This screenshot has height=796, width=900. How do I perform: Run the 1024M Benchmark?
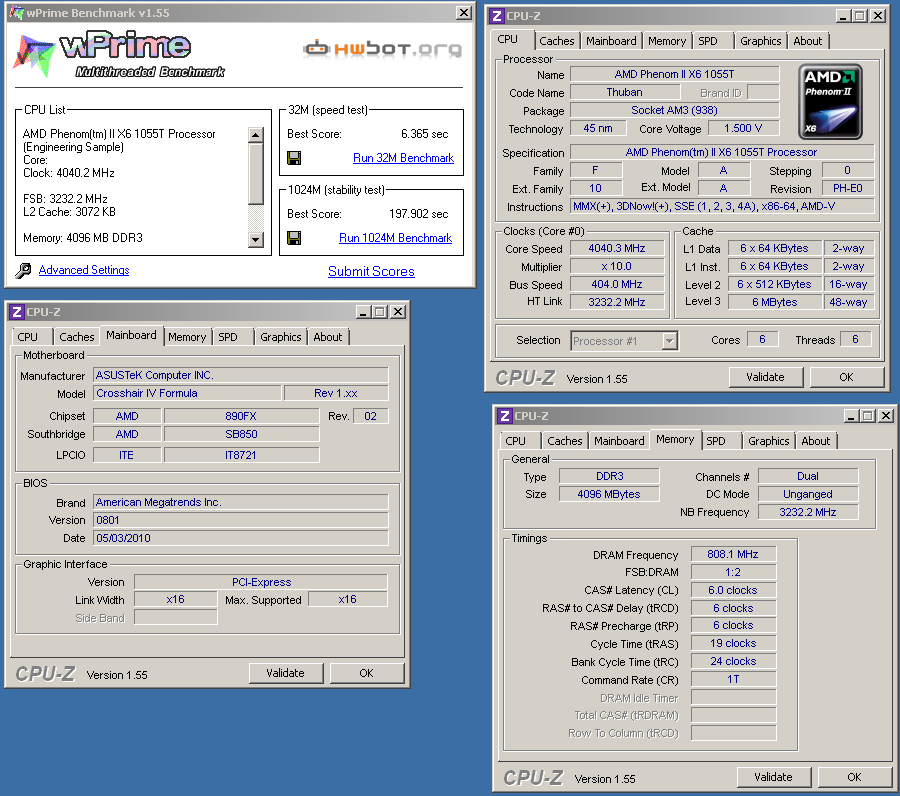coord(395,238)
